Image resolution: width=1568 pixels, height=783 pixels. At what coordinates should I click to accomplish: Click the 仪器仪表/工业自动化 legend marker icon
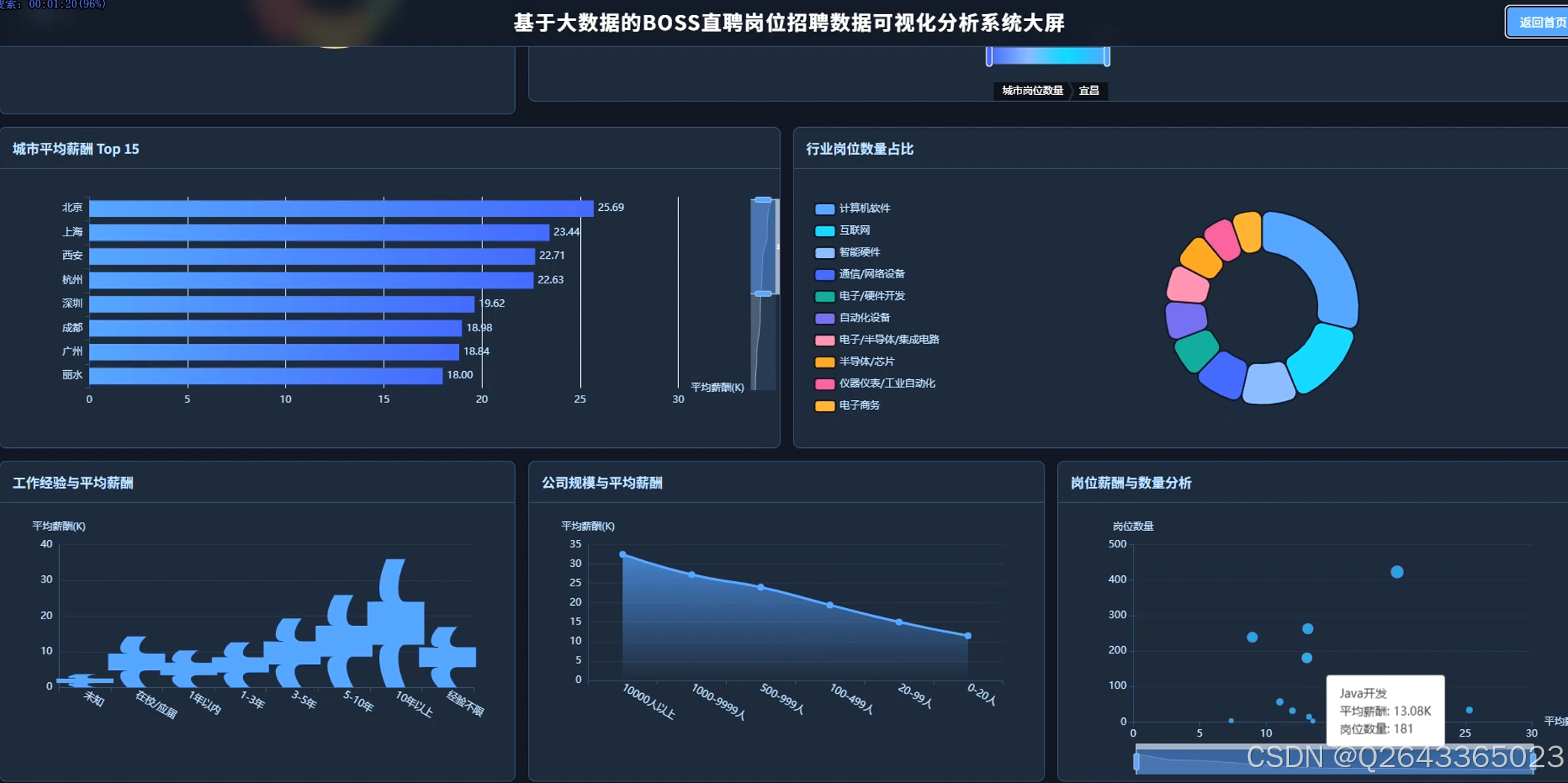point(825,384)
